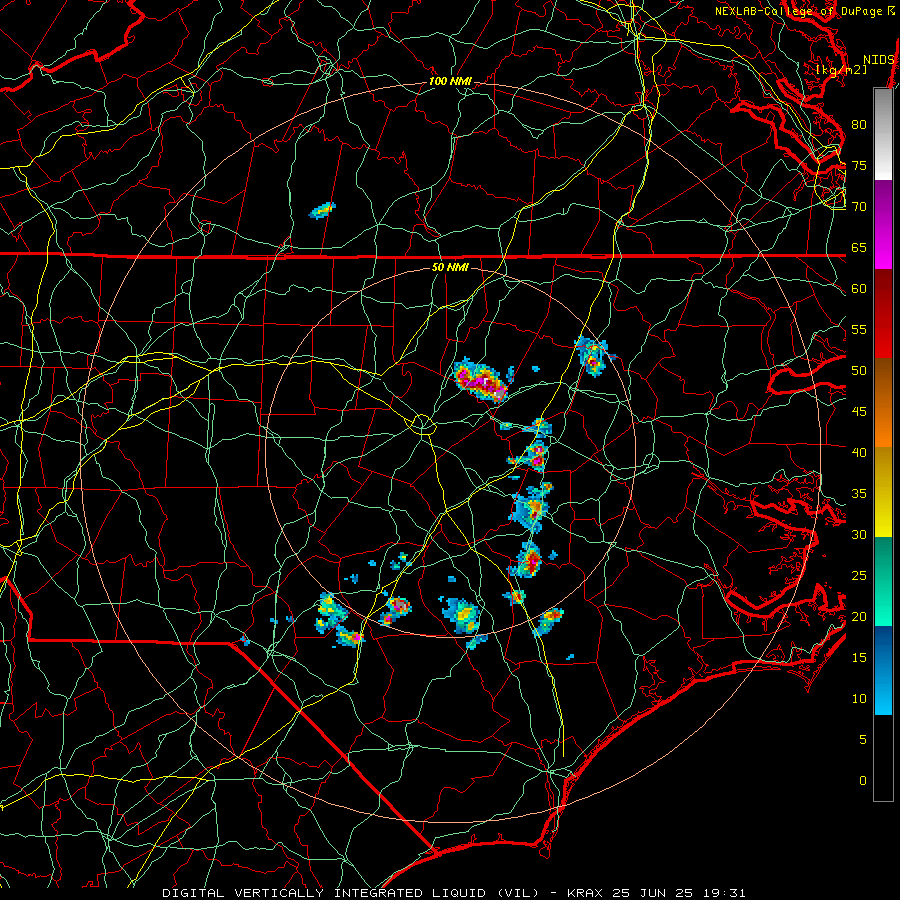Click the 20 value on the color scale
This screenshot has width=900, height=900.
click(x=859, y=616)
